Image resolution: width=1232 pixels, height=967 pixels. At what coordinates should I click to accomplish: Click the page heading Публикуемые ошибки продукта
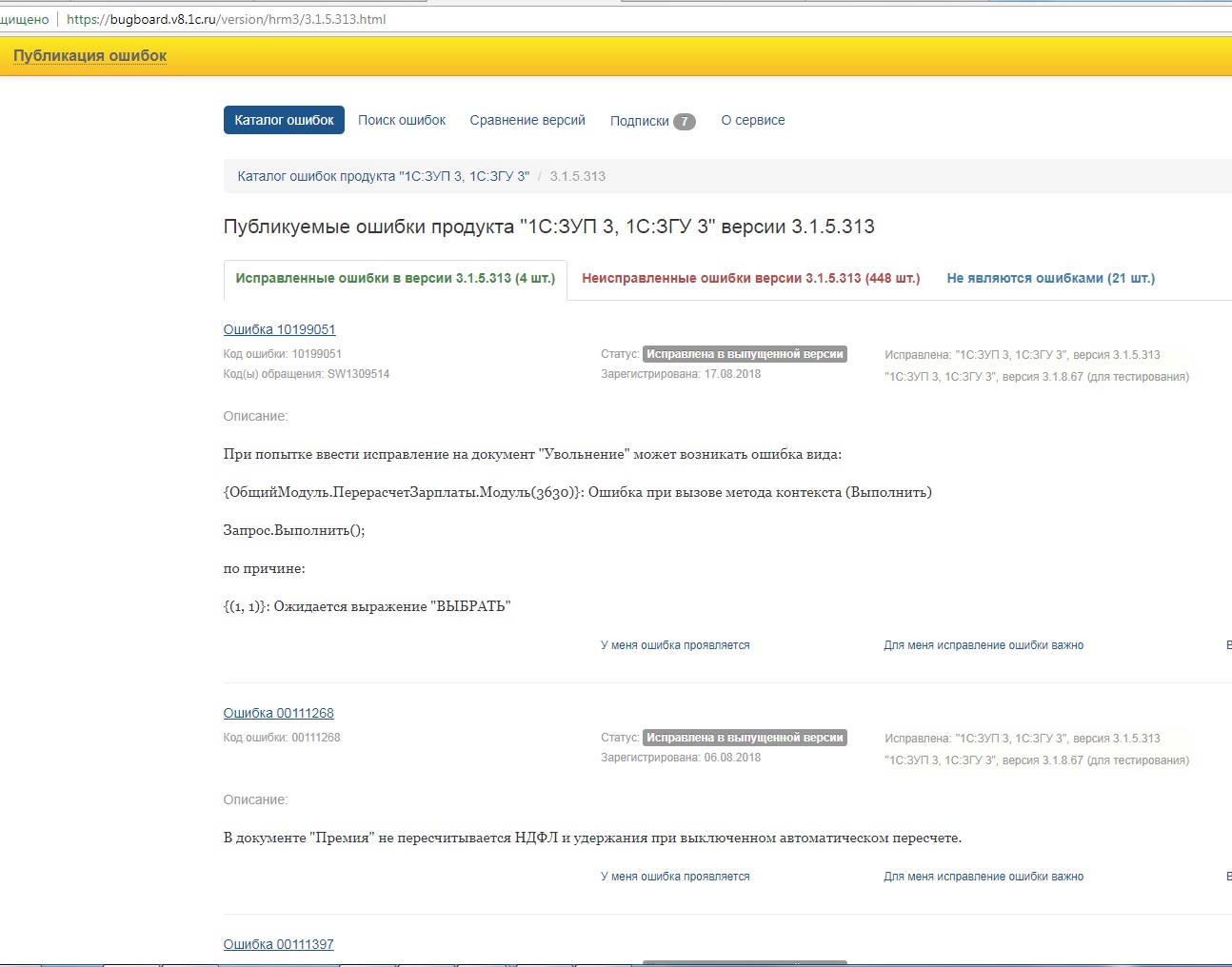click(549, 227)
